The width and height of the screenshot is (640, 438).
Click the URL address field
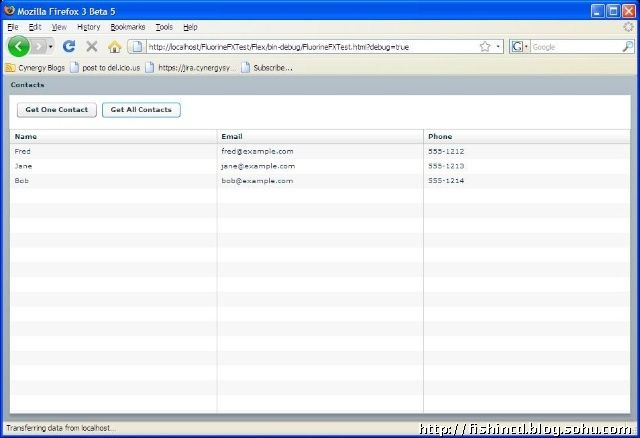[312, 47]
